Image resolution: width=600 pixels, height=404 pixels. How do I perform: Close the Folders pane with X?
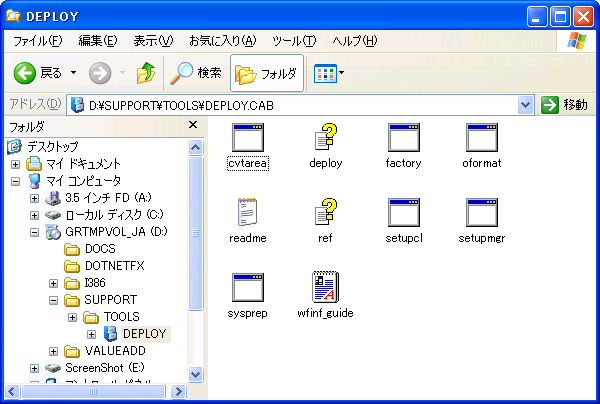[193, 125]
